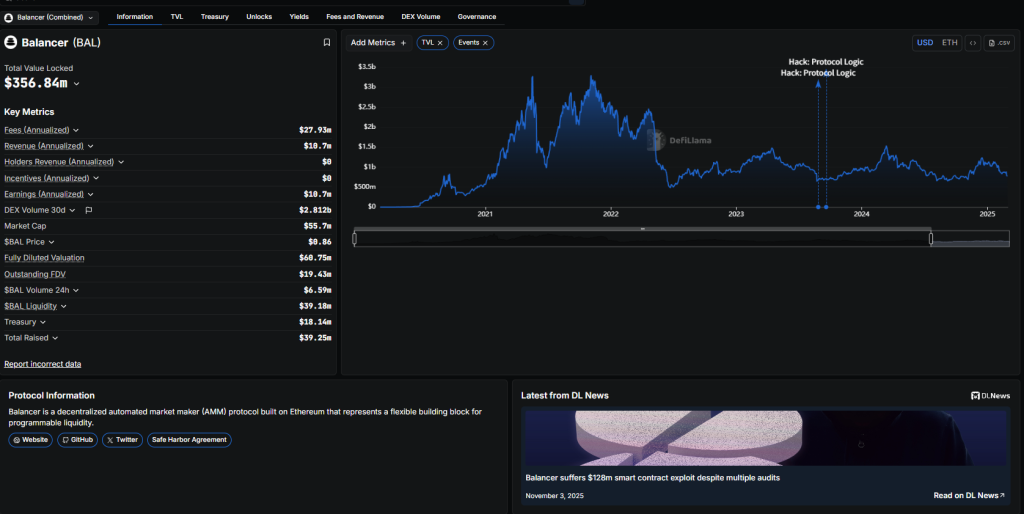Visit Balancer's Website link

click(x=30, y=439)
